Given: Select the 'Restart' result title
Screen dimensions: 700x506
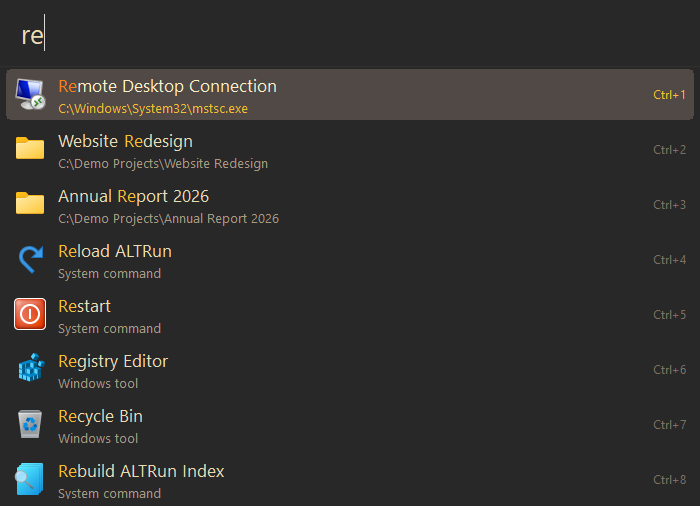Looking at the screenshot, I should coord(84,306).
